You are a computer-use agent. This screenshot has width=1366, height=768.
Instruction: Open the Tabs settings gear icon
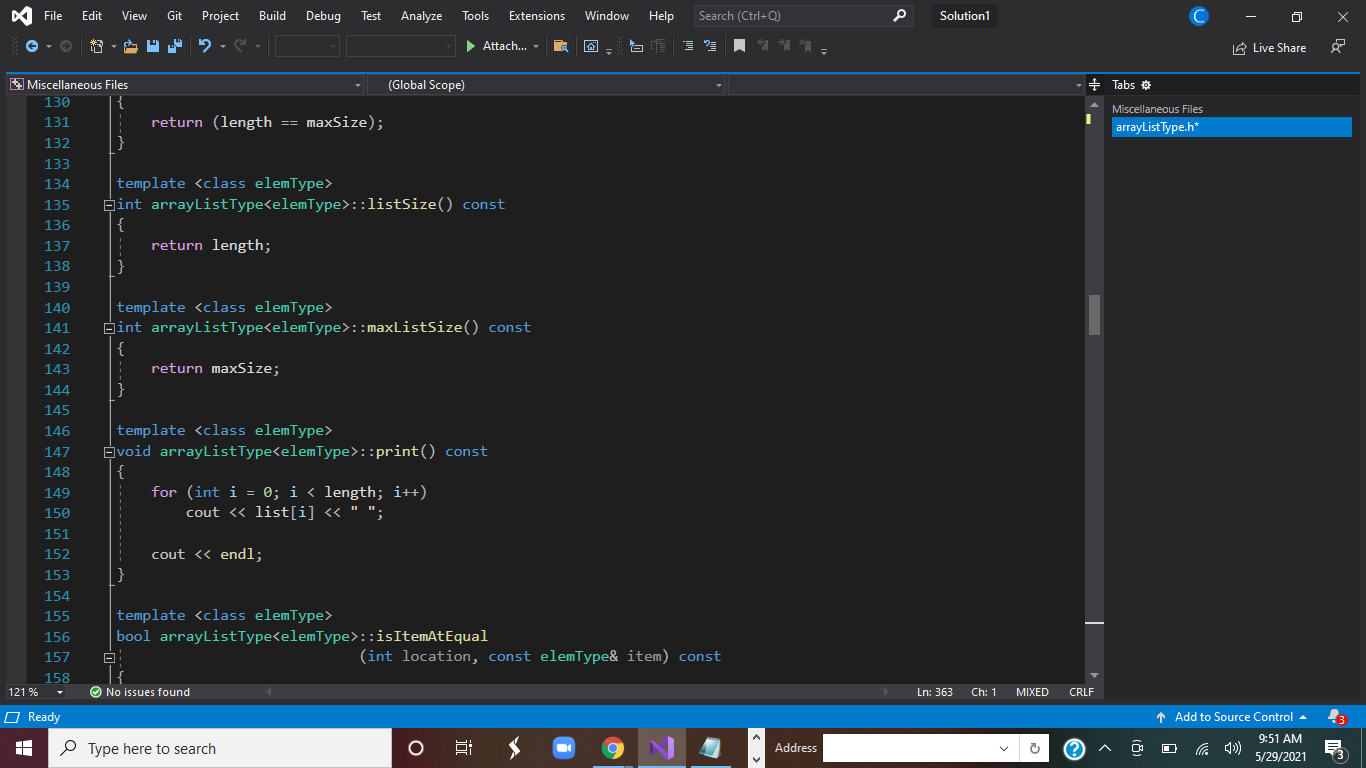(1145, 84)
